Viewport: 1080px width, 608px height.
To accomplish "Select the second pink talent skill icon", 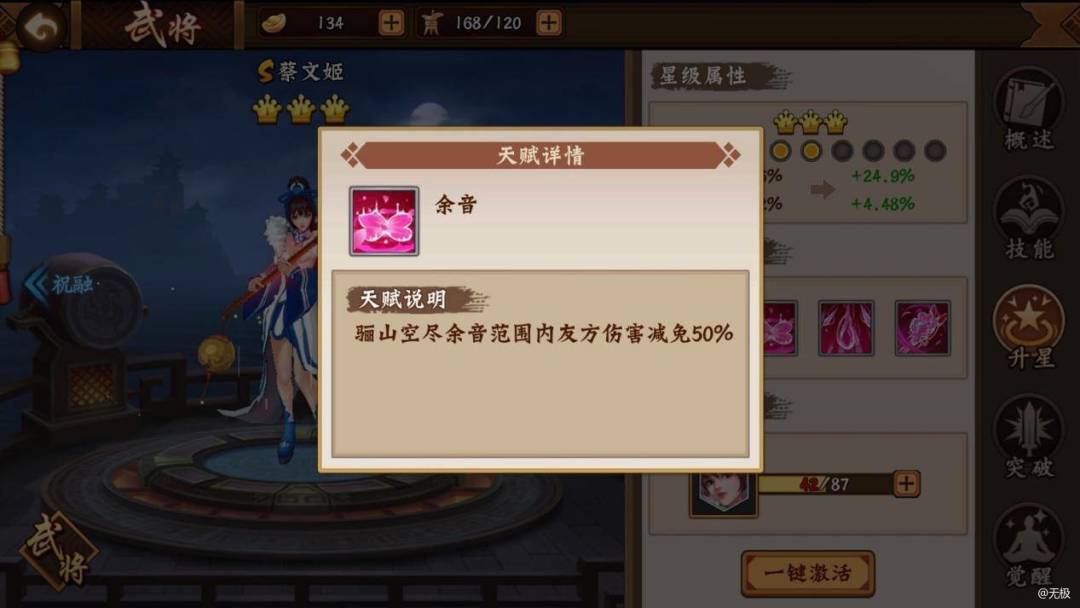I will pos(847,328).
